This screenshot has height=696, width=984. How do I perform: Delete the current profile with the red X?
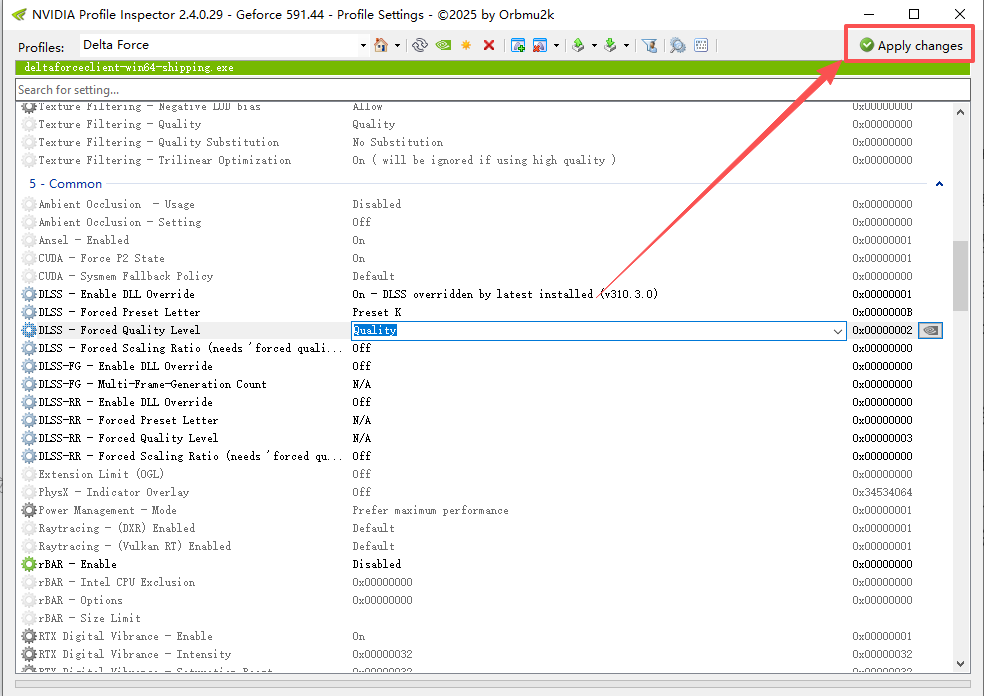pyautogui.click(x=489, y=45)
